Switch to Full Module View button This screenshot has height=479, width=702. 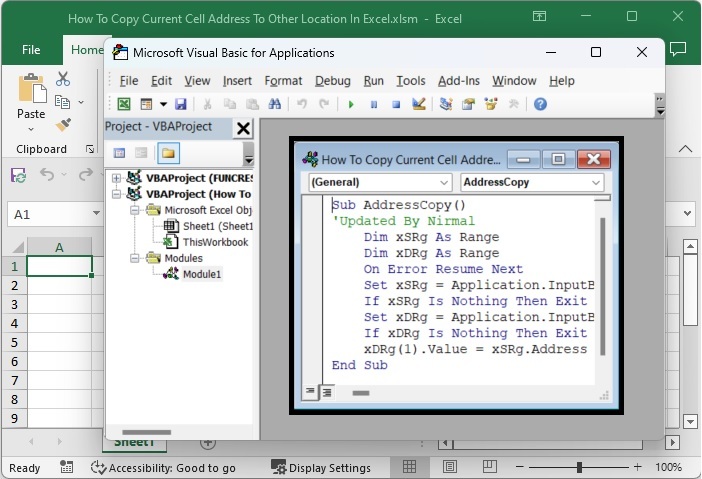pos(327,393)
